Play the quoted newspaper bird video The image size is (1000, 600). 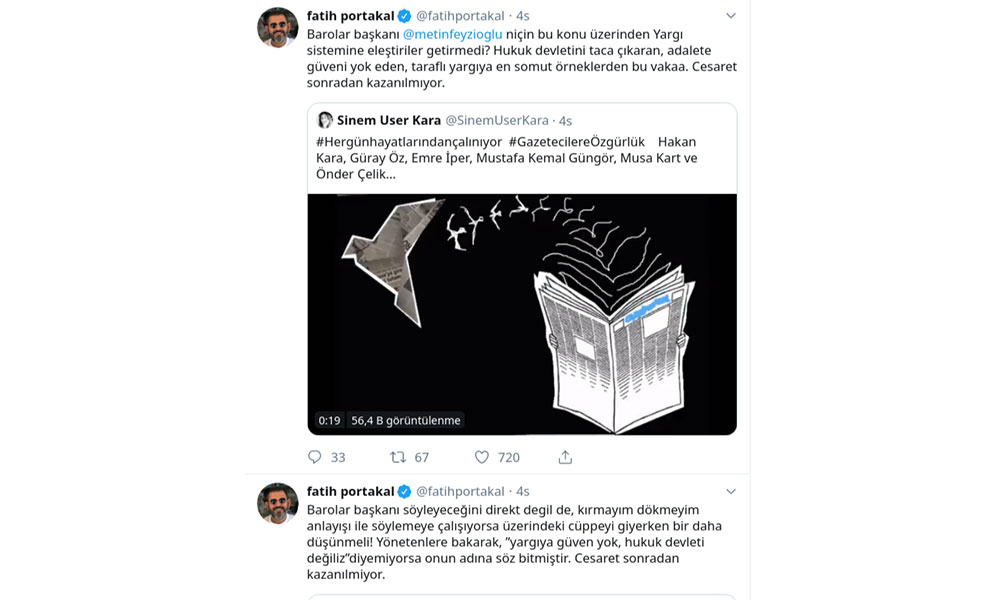[522, 314]
